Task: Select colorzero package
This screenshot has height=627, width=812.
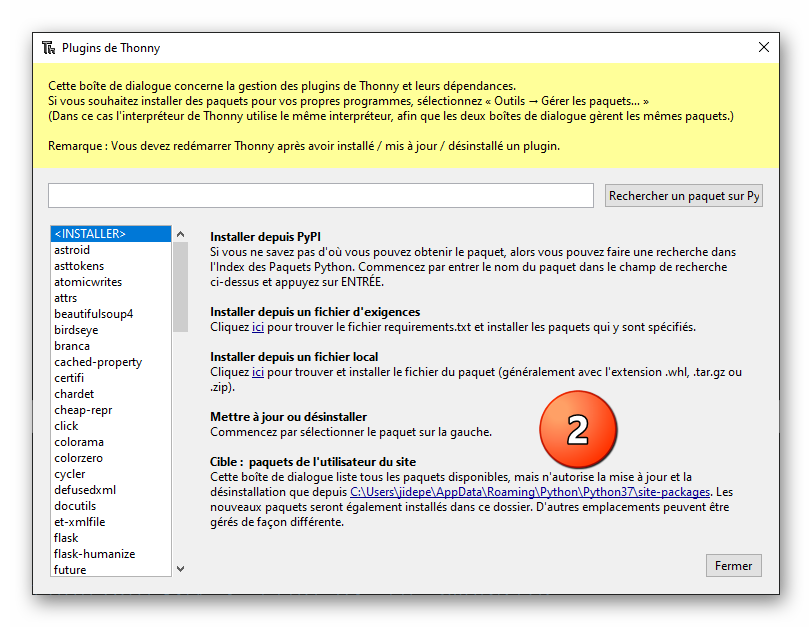Action: coord(111,458)
